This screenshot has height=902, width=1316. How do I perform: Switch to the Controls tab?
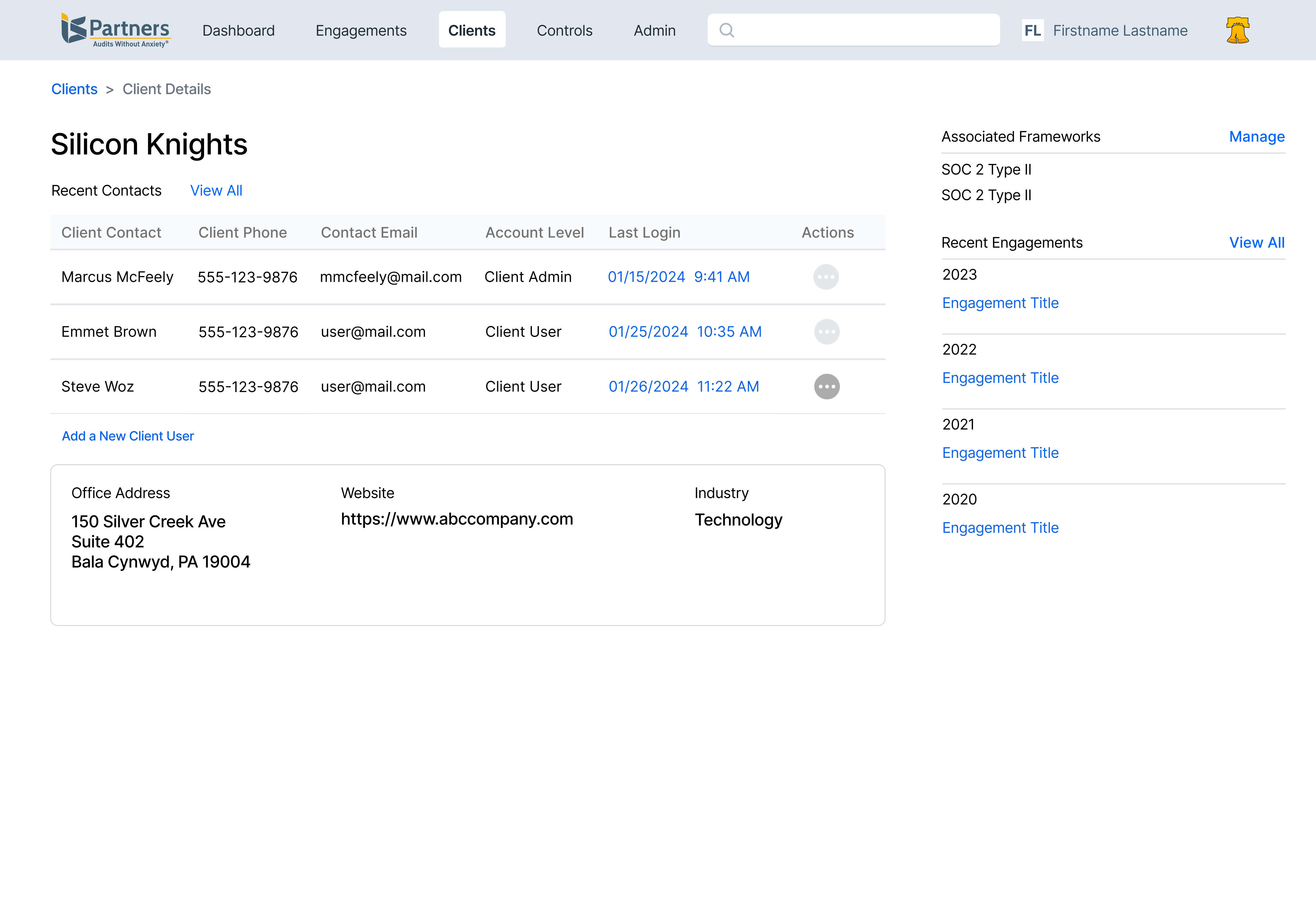(x=564, y=30)
